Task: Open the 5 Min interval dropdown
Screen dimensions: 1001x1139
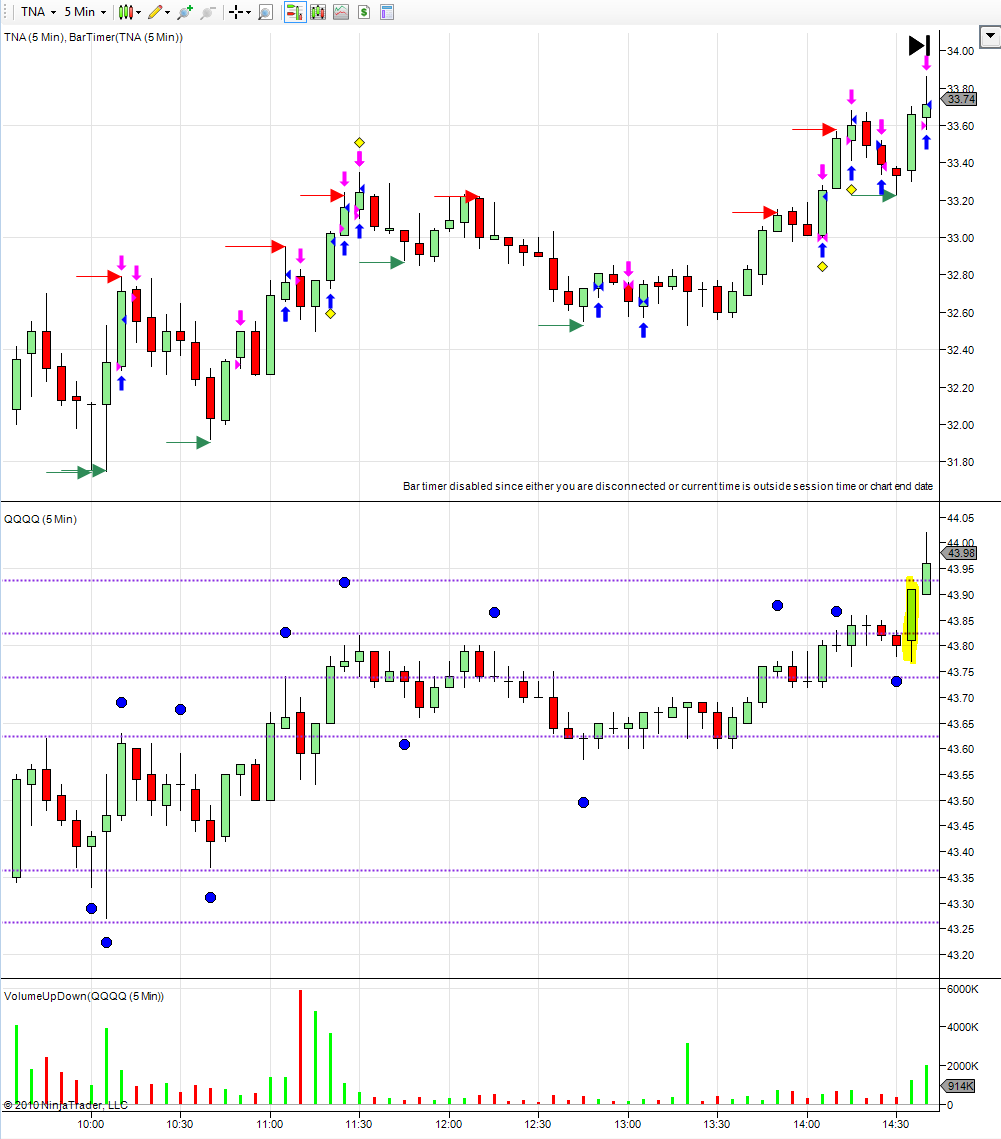Action: [85, 12]
